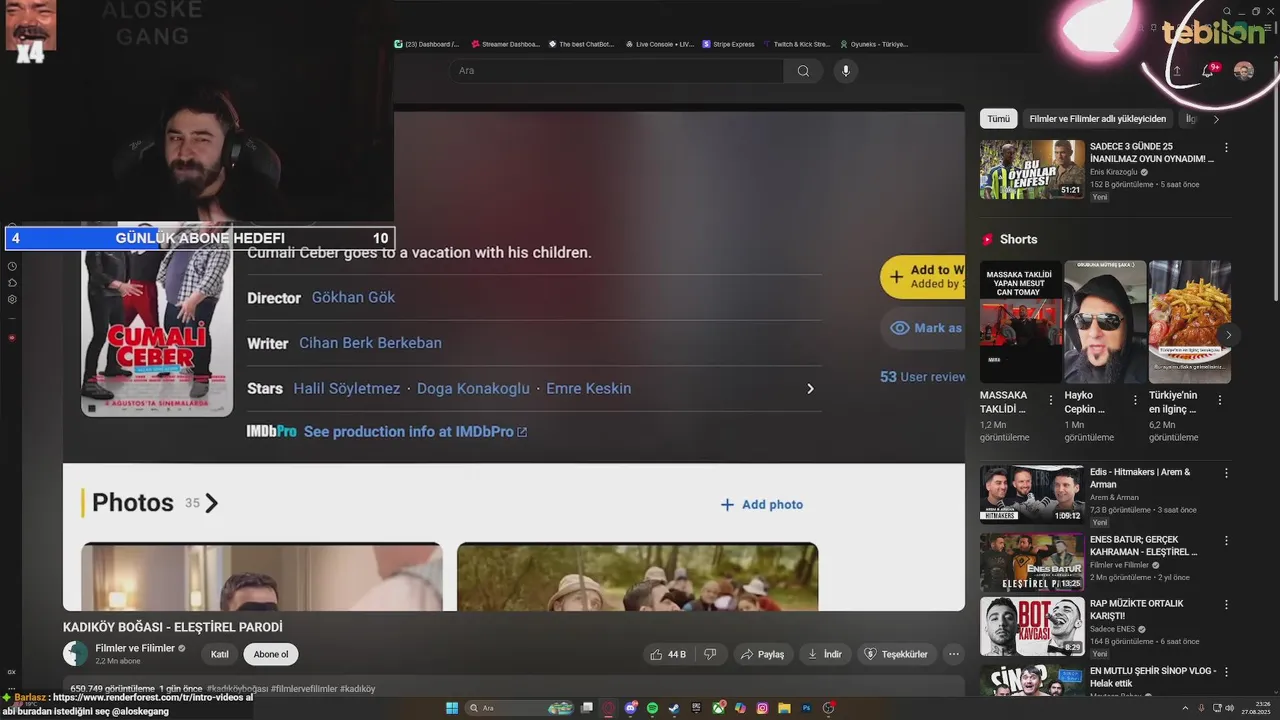
Task: Switch to Stripe Express browser tab
Action: [729, 44]
